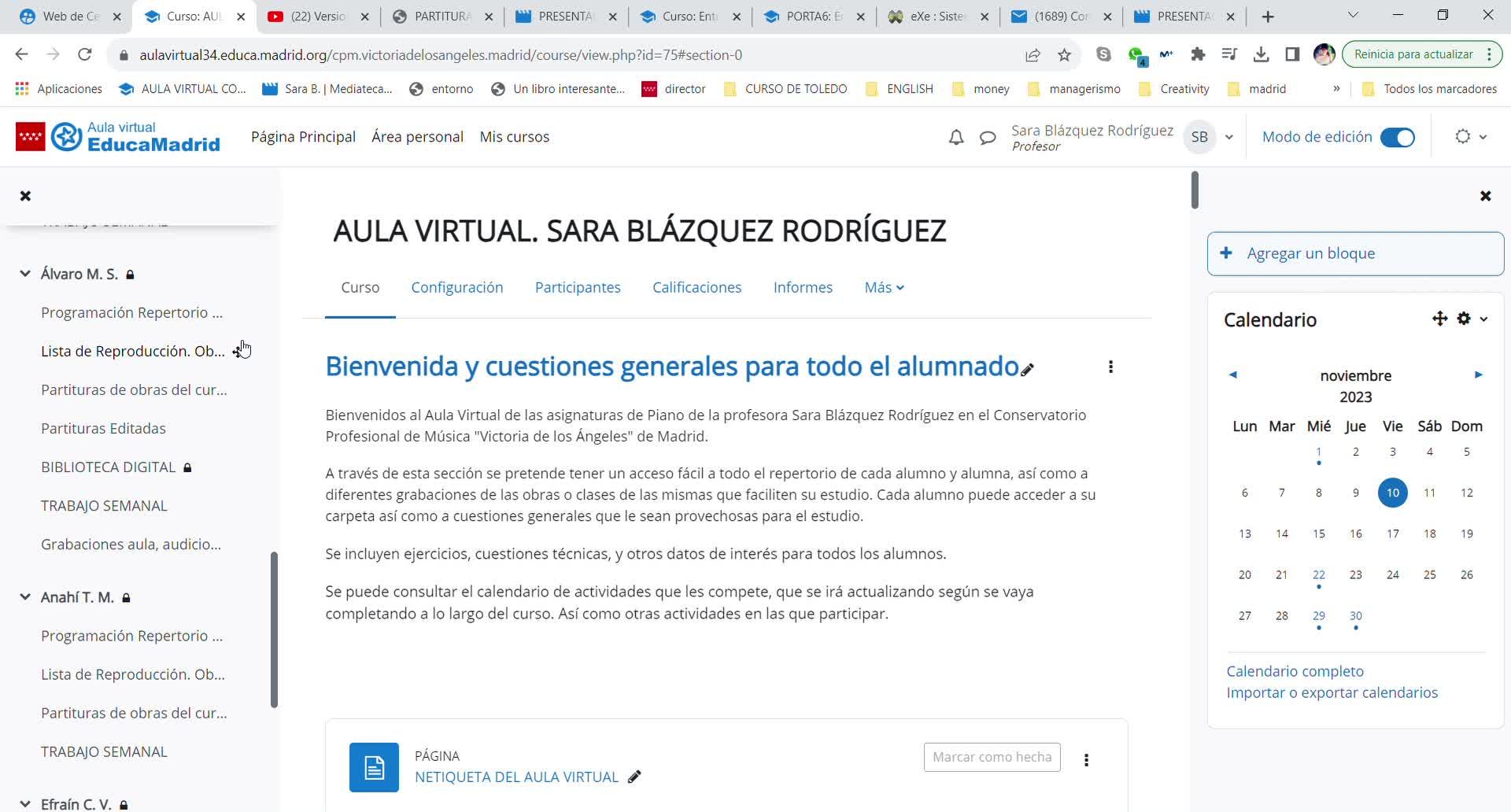This screenshot has height=812, width=1511.
Task: Open Área personal
Action: point(417,137)
